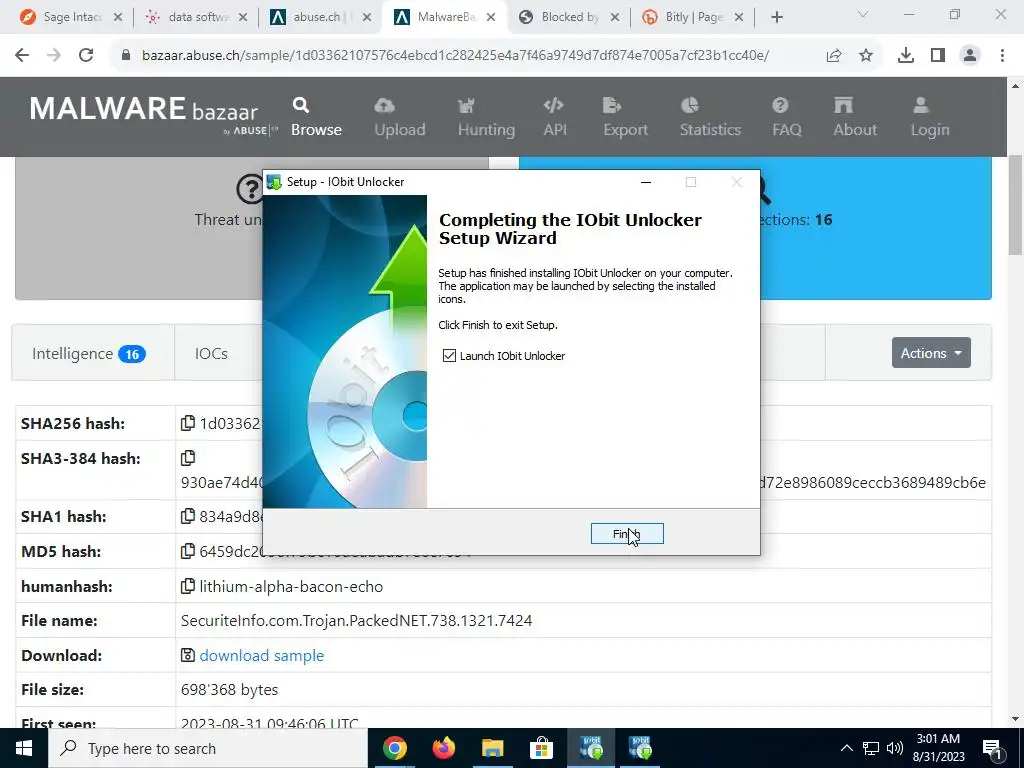Switch to the Sage Intacct tab
This screenshot has height=768, width=1024.
71,17
